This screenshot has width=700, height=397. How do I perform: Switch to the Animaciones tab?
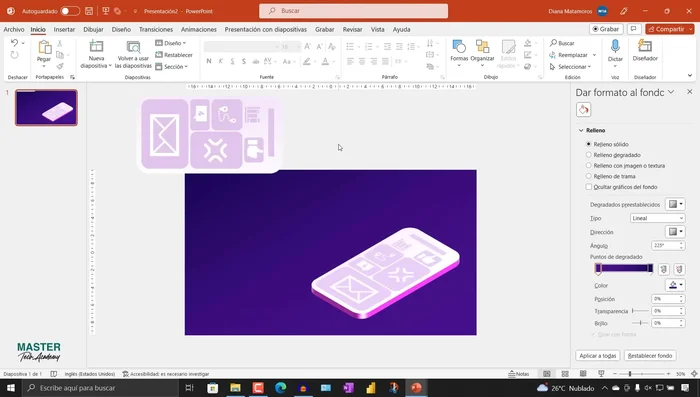(x=199, y=29)
